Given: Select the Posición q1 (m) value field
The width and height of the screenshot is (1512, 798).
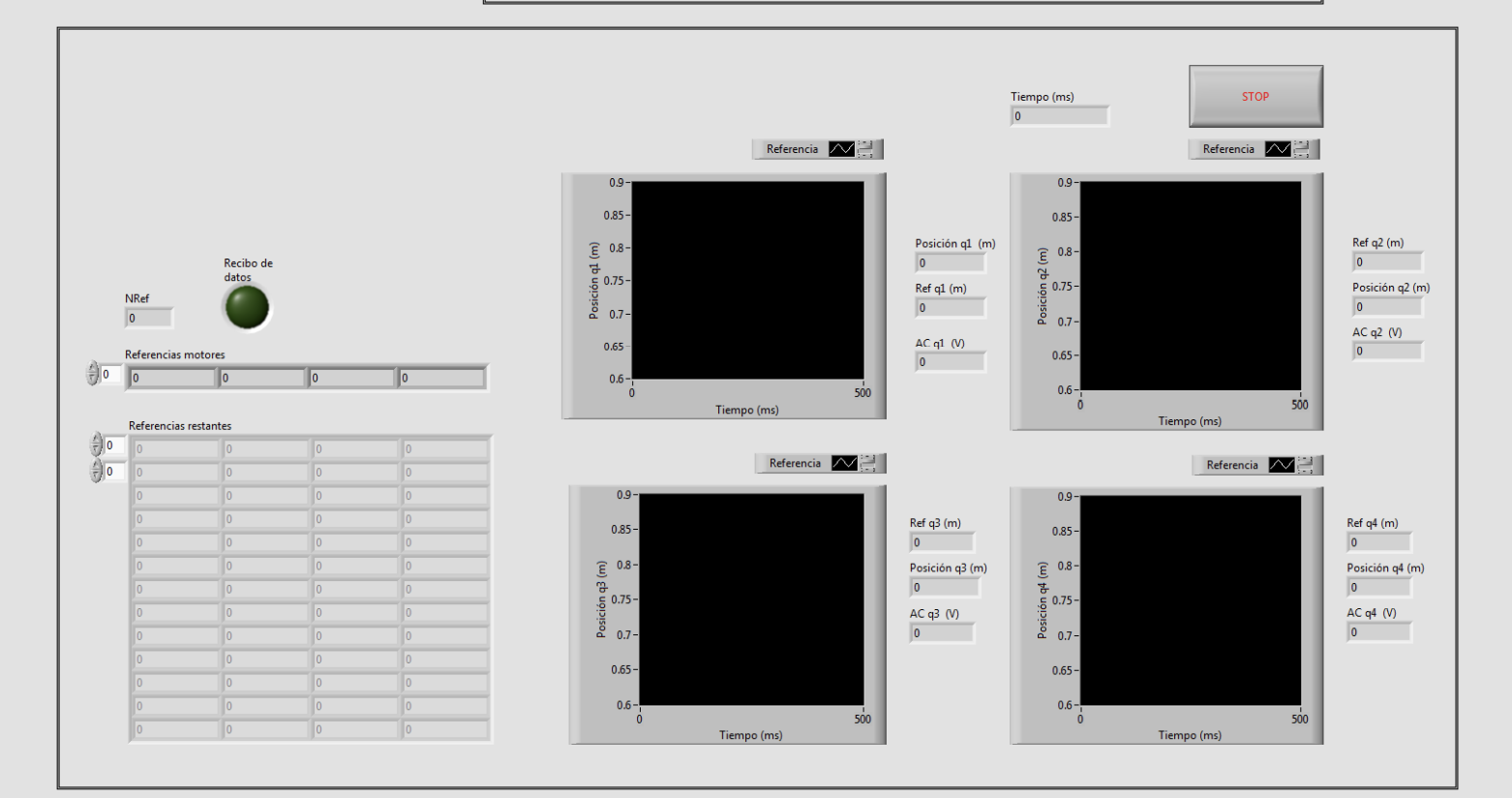Looking at the screenshot, I should click(x=950, y=263).
